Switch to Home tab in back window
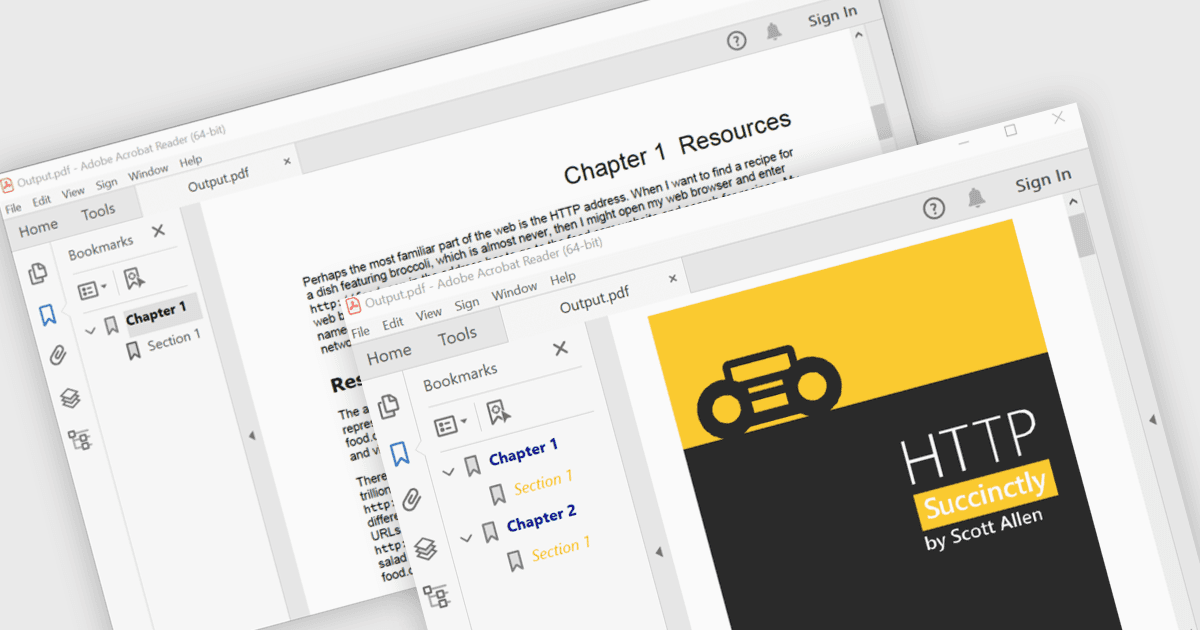Image resolution: width=1200 pixels, height=630 pixels. (39, 228)
